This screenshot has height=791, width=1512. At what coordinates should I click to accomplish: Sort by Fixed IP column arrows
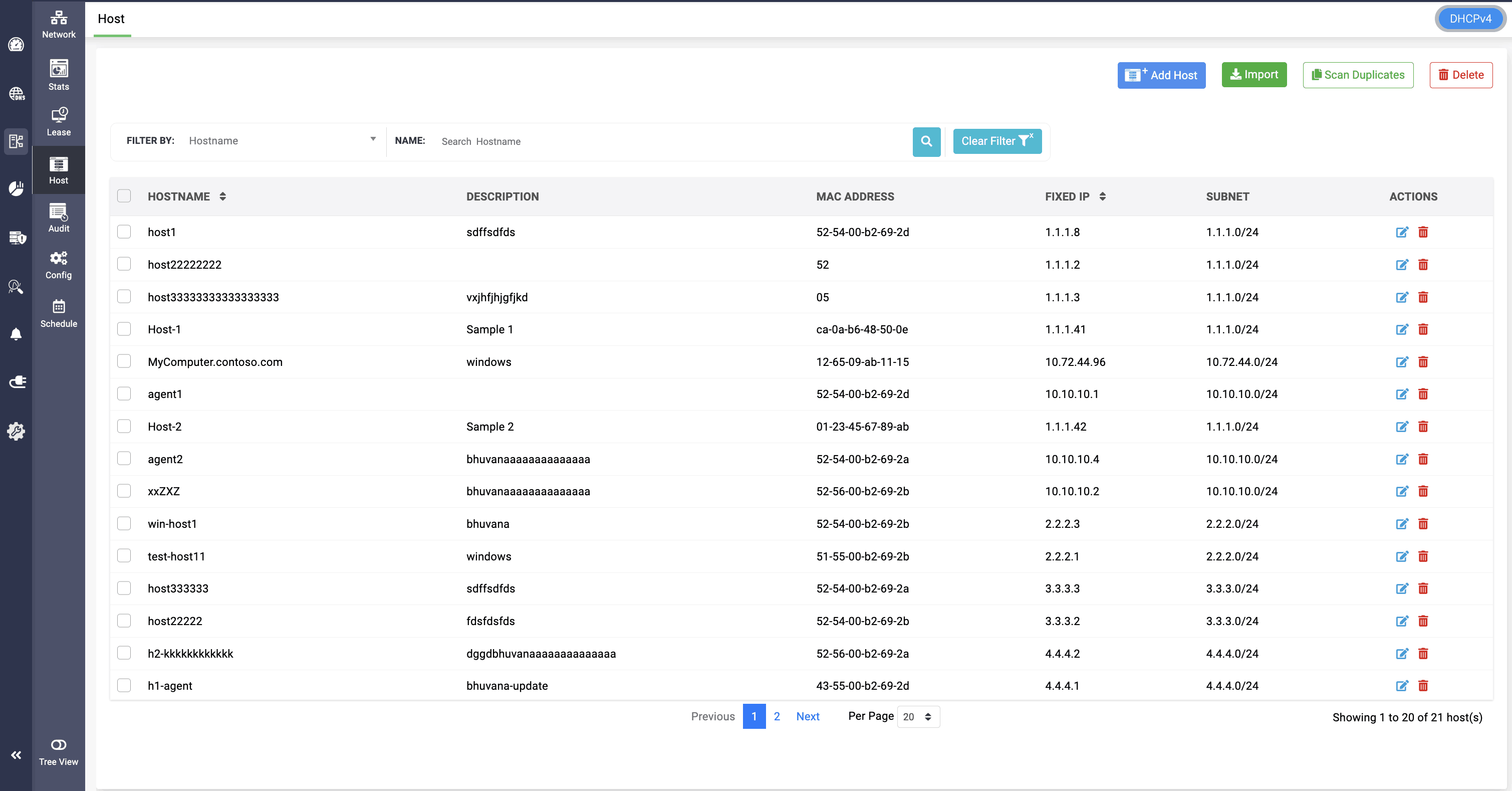(1102, 196)
